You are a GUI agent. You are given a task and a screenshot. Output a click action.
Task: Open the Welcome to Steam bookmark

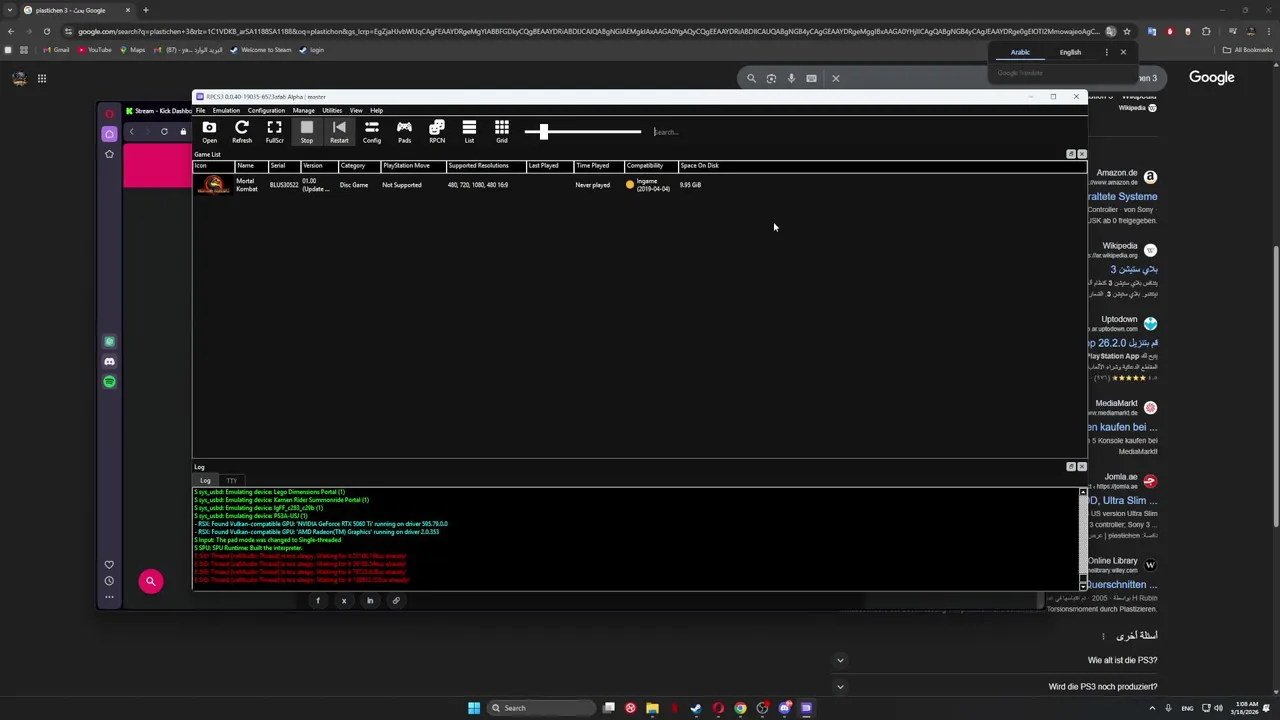click(260, 50)
